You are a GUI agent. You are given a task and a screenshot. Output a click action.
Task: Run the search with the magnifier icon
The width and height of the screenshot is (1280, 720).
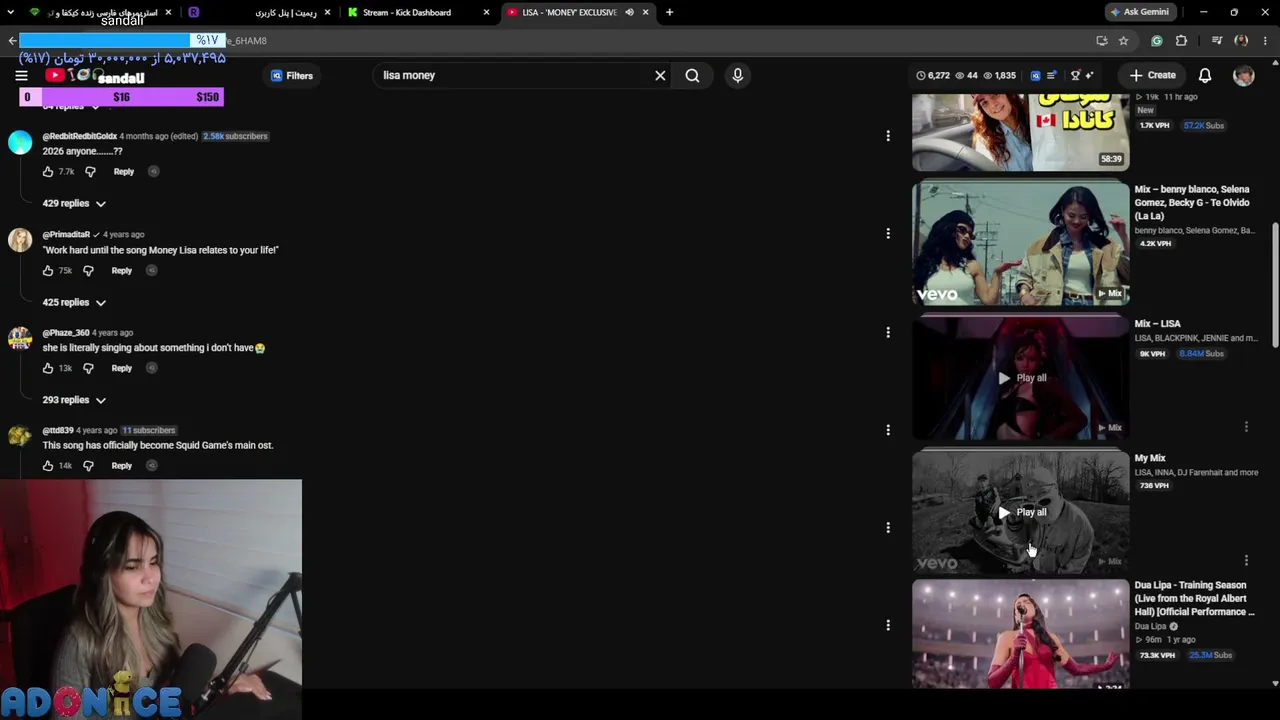pyautogui.click(x=692, y=75)
